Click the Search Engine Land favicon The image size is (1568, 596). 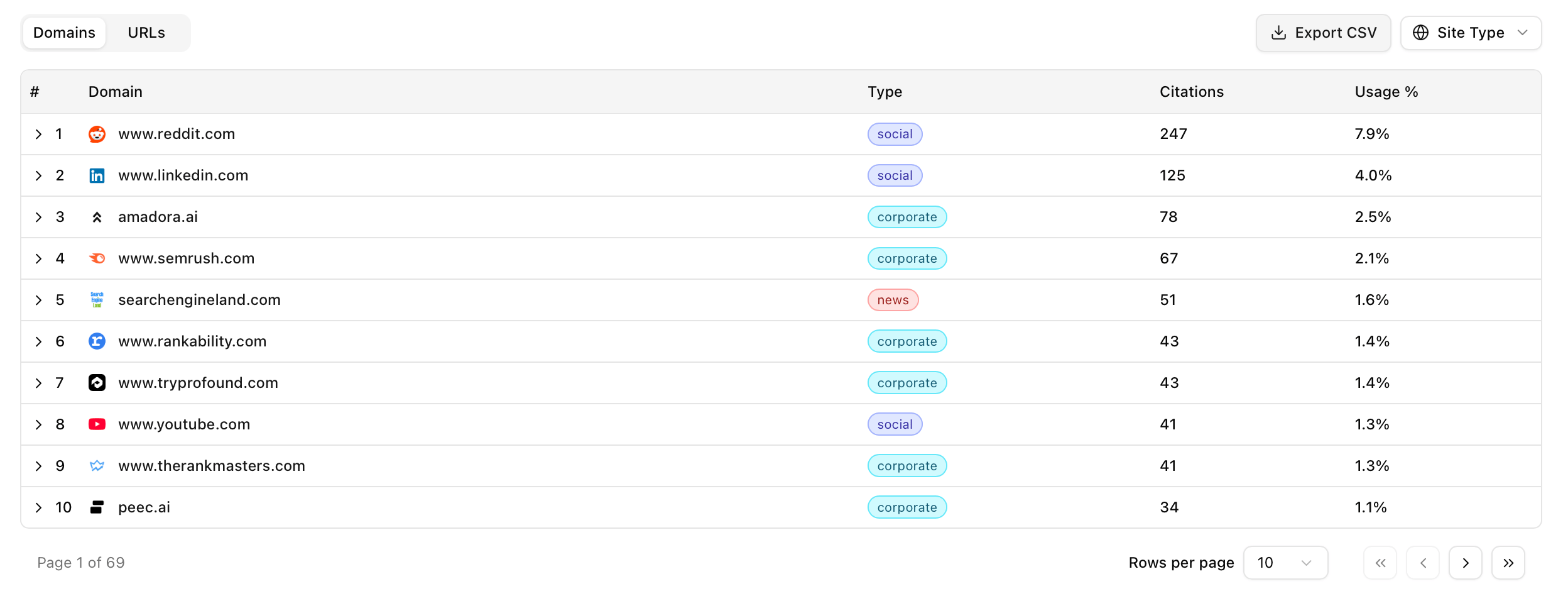point(97,300)
